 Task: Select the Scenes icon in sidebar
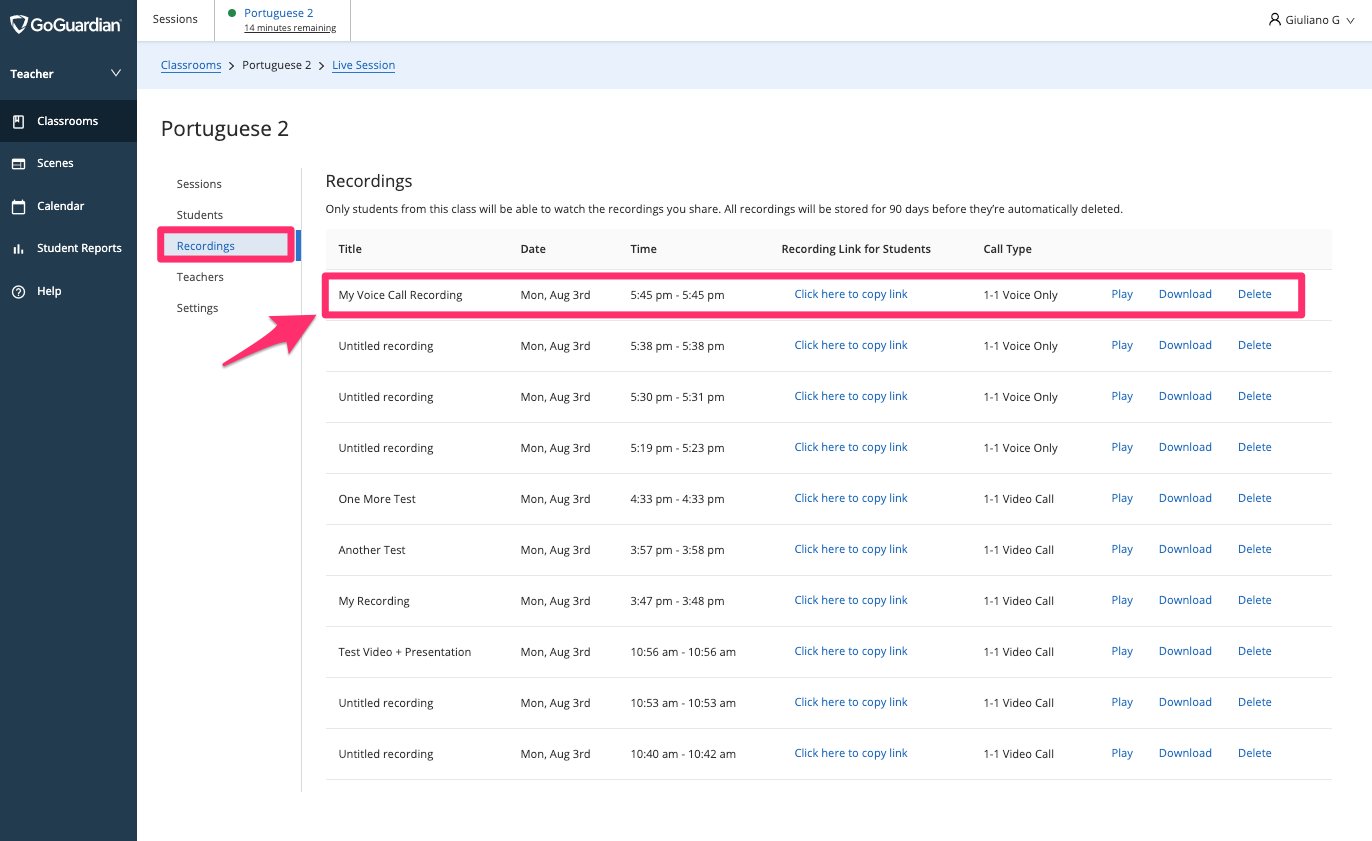click(x=18, y=163)
